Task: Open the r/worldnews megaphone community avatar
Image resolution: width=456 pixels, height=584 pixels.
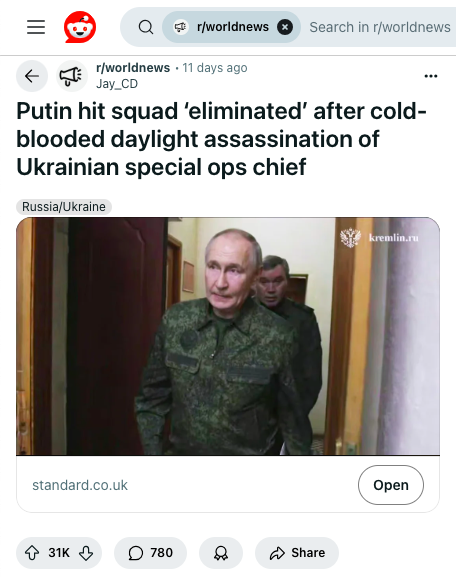Action: pyautogui.click(x=72, y=76)
